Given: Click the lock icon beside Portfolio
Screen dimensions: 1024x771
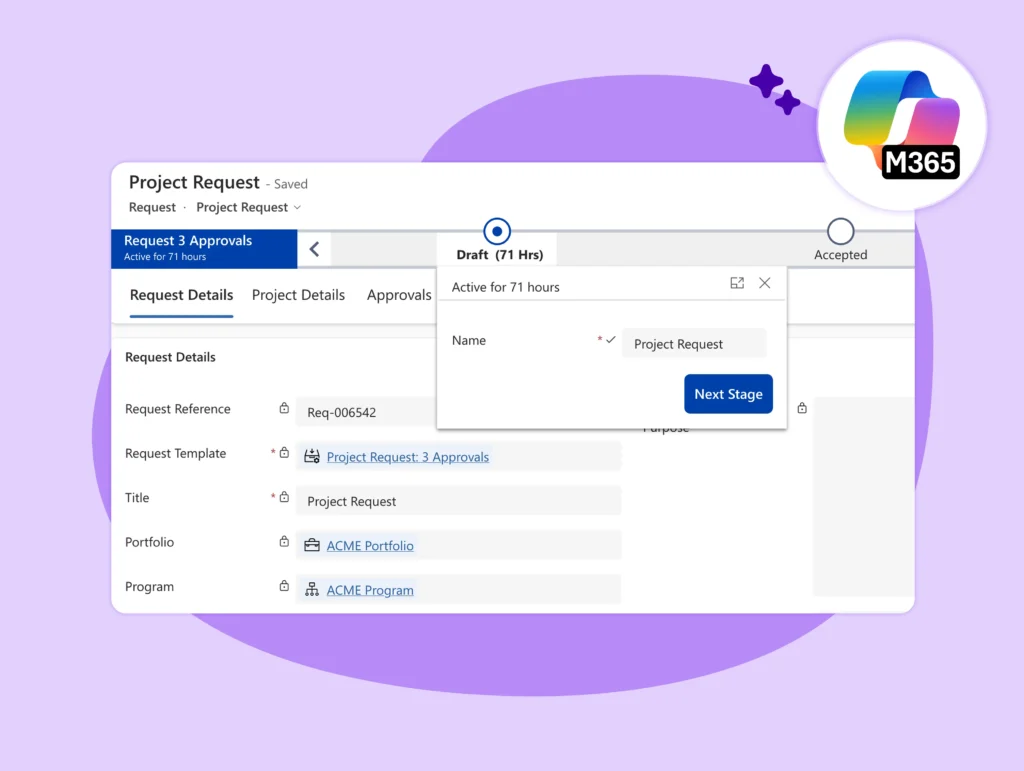Looking at the screenshot, I should [284, 541].
